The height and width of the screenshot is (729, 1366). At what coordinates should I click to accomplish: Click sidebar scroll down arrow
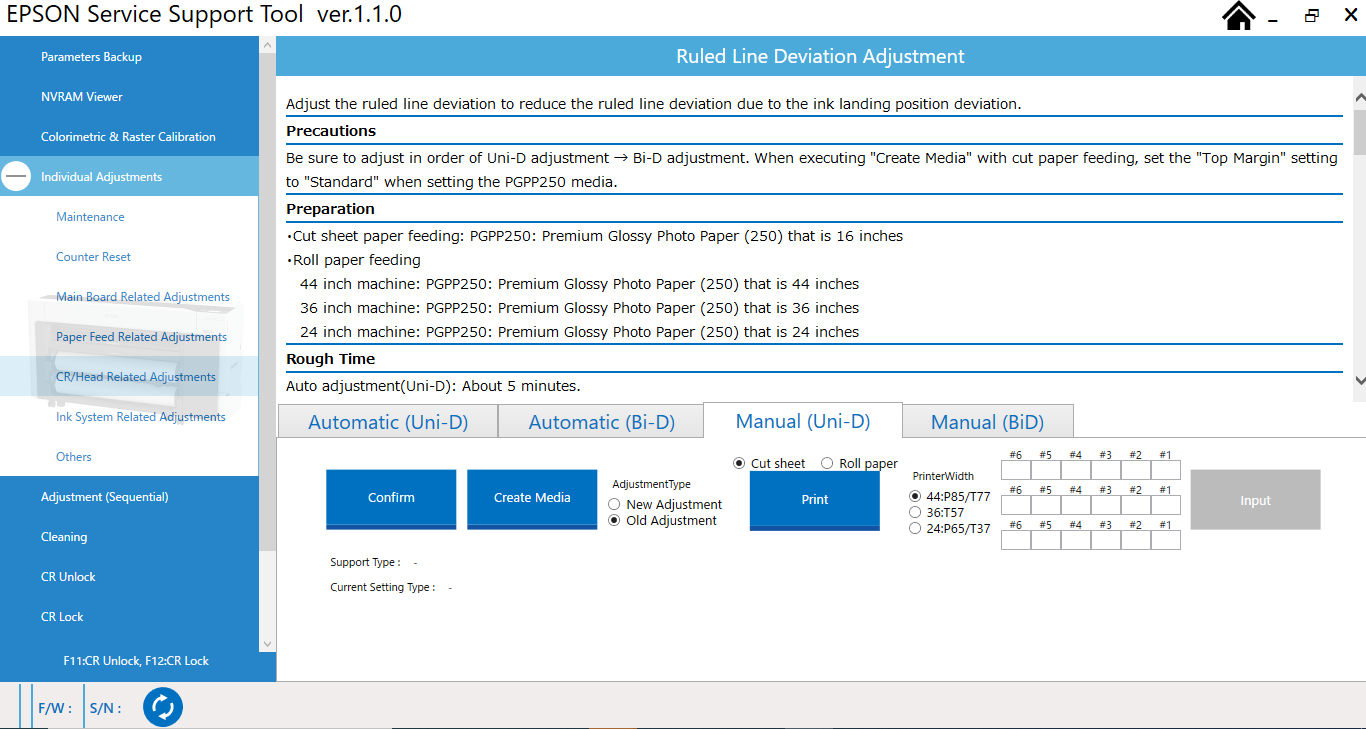pos(266,644)
